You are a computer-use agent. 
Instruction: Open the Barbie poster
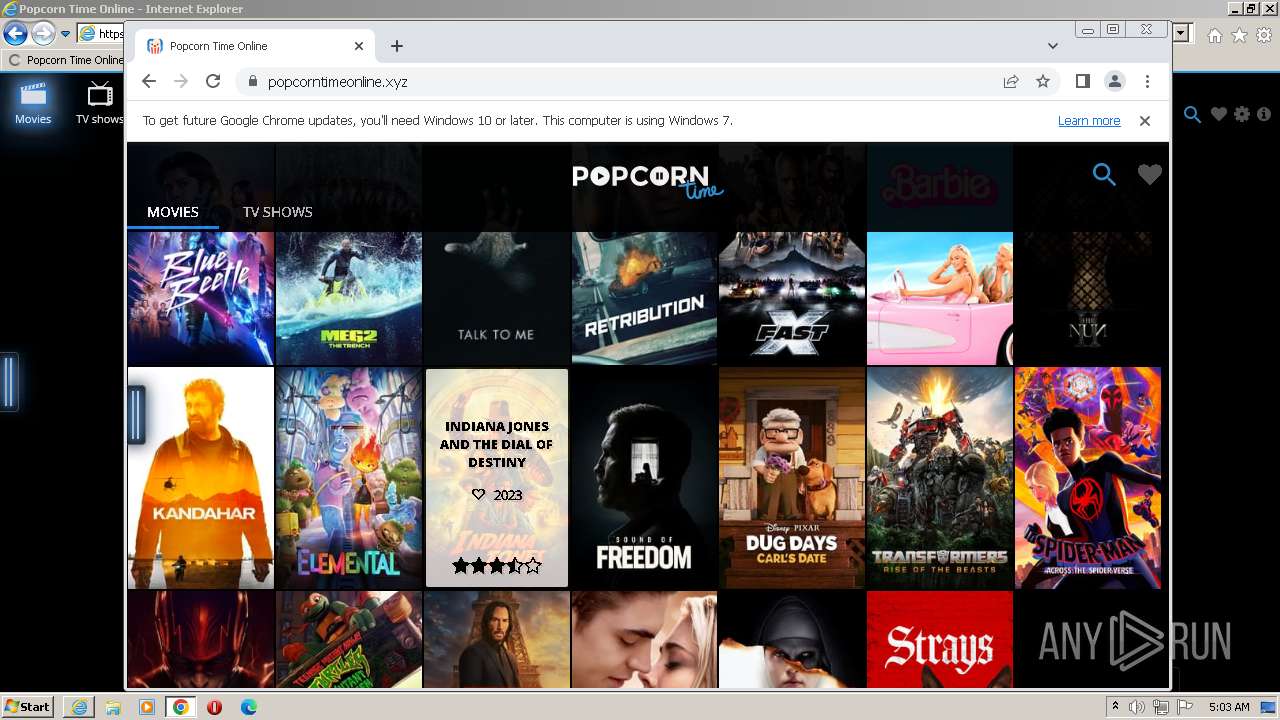(940, 298)
